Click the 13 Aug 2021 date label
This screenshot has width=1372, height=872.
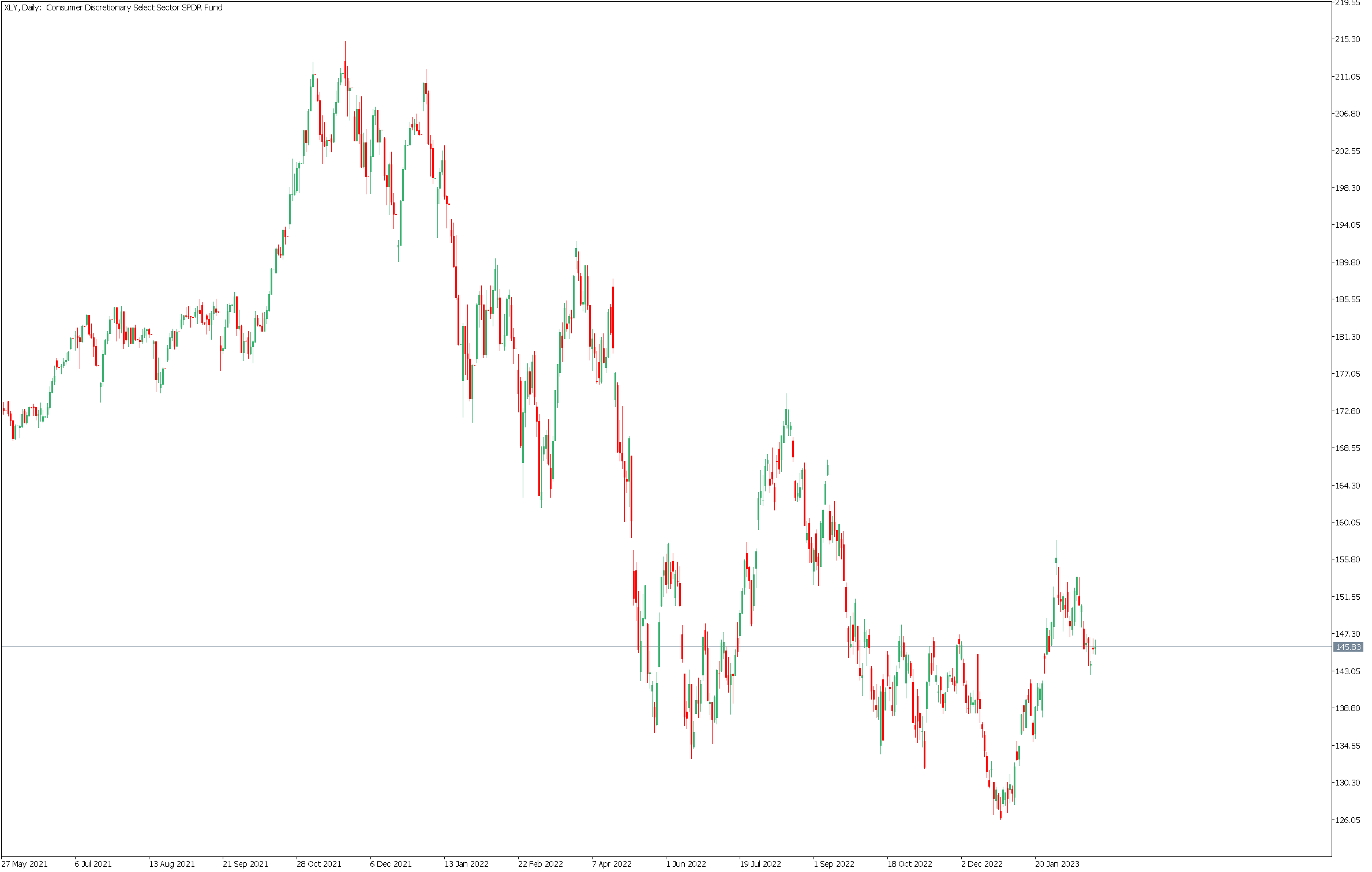pos(172,864)
